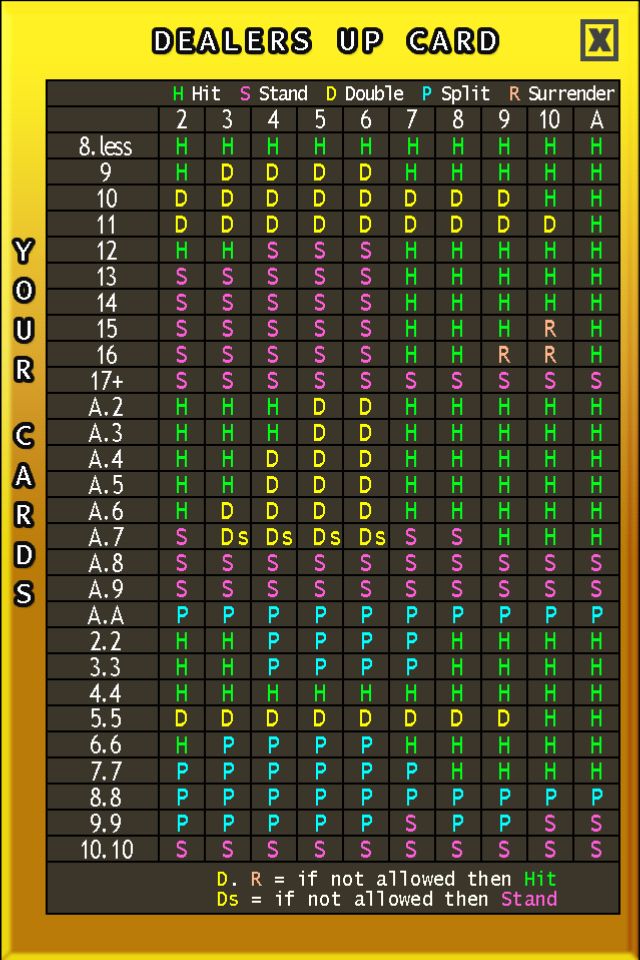Image resolution: width=640 pixels, height=960 pixels.
Task: Click the P cell for 9.9 versus dealer 8
Action: (457, 823)
